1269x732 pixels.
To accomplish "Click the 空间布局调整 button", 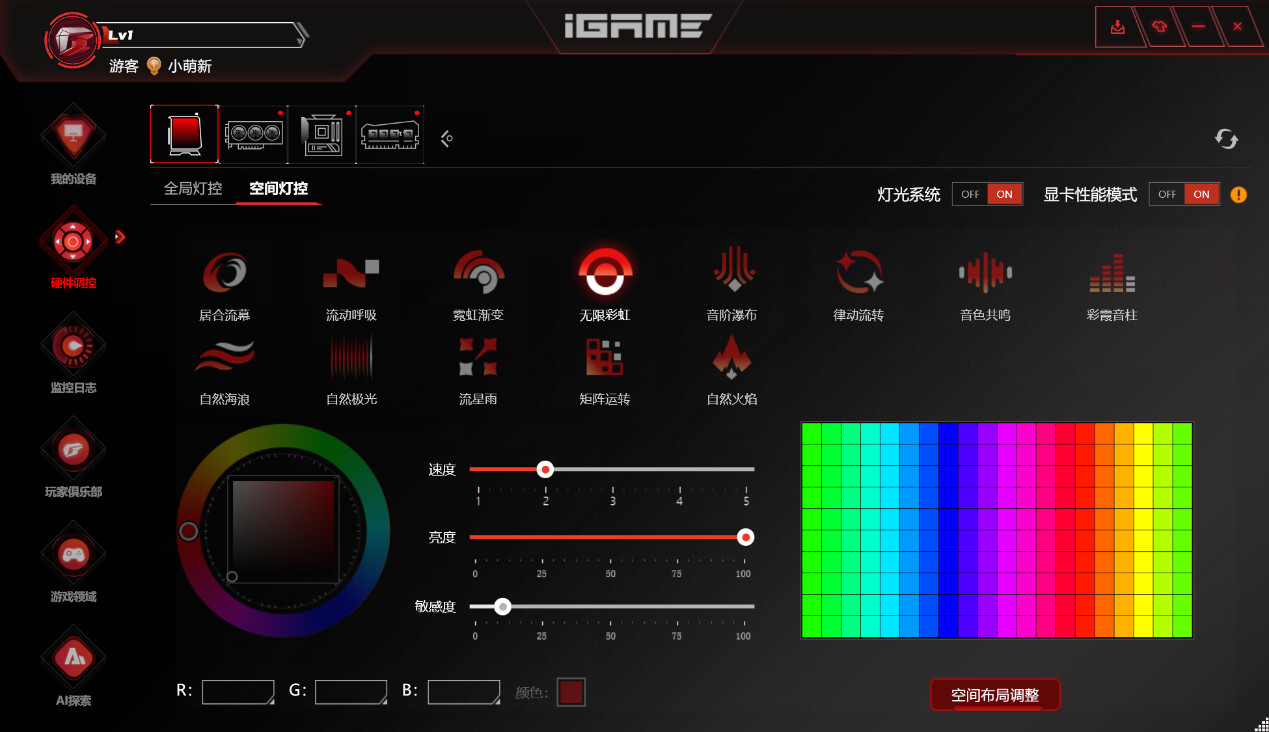I will (x=994, y=695).
